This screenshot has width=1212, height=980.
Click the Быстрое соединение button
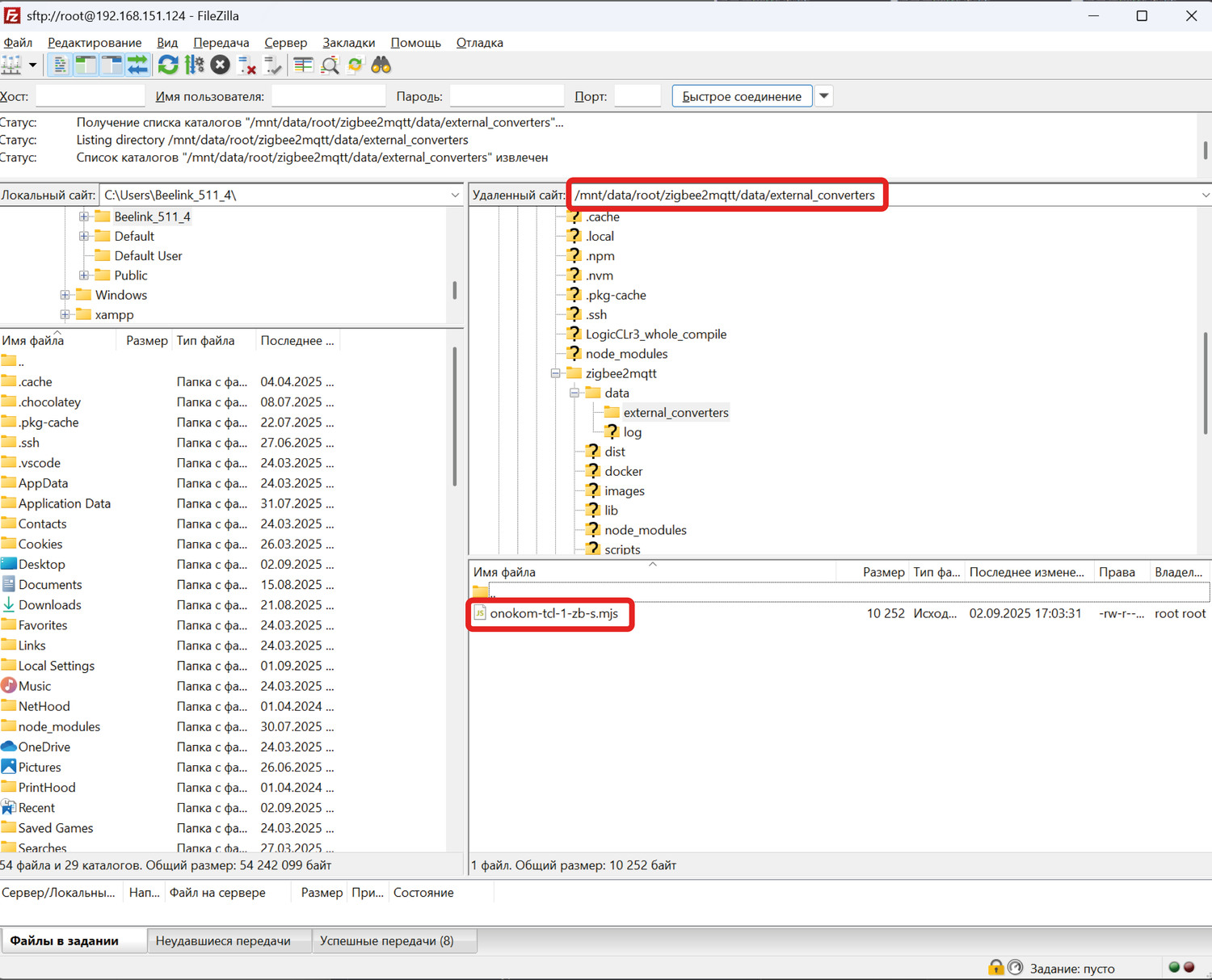click(741, 96)
